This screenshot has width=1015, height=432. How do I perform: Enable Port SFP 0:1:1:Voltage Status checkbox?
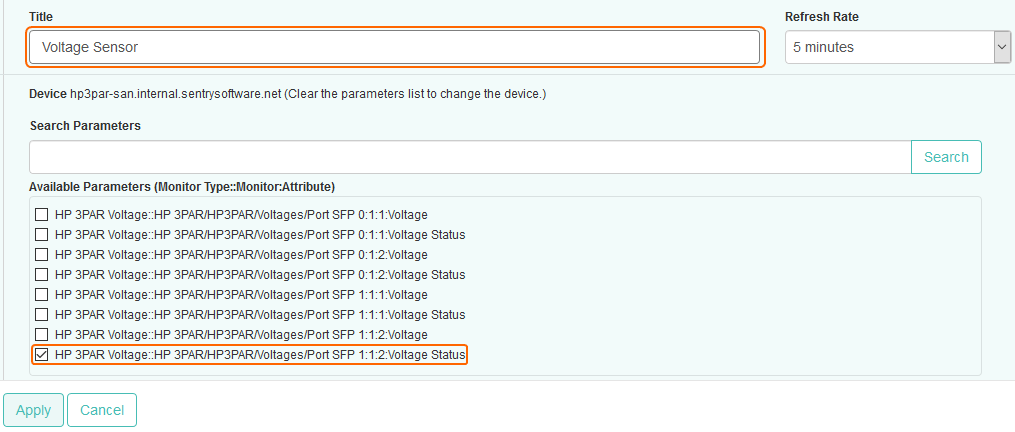[x=42, y=235]
